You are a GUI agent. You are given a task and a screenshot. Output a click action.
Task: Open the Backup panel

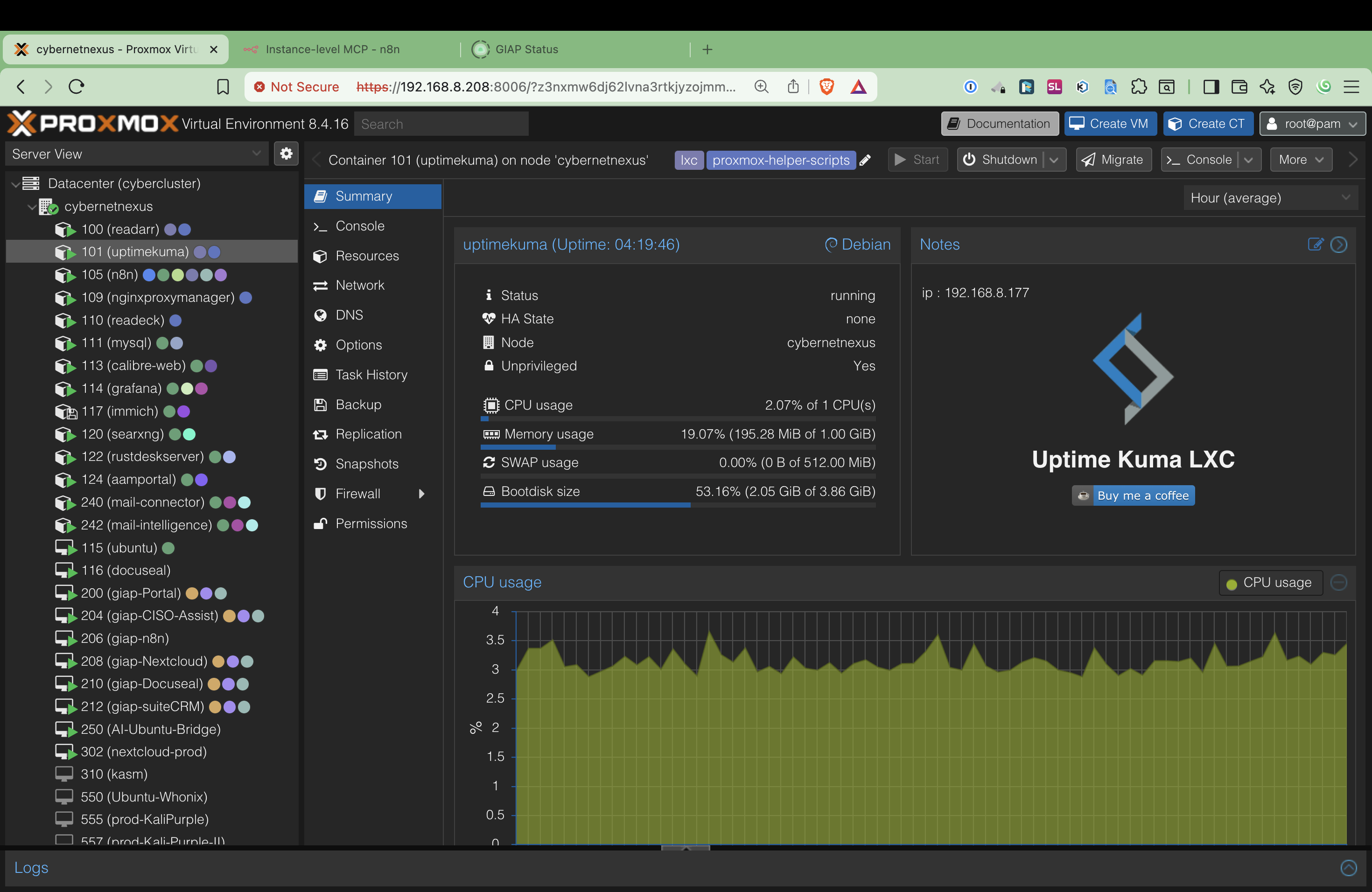click(357, 404)
